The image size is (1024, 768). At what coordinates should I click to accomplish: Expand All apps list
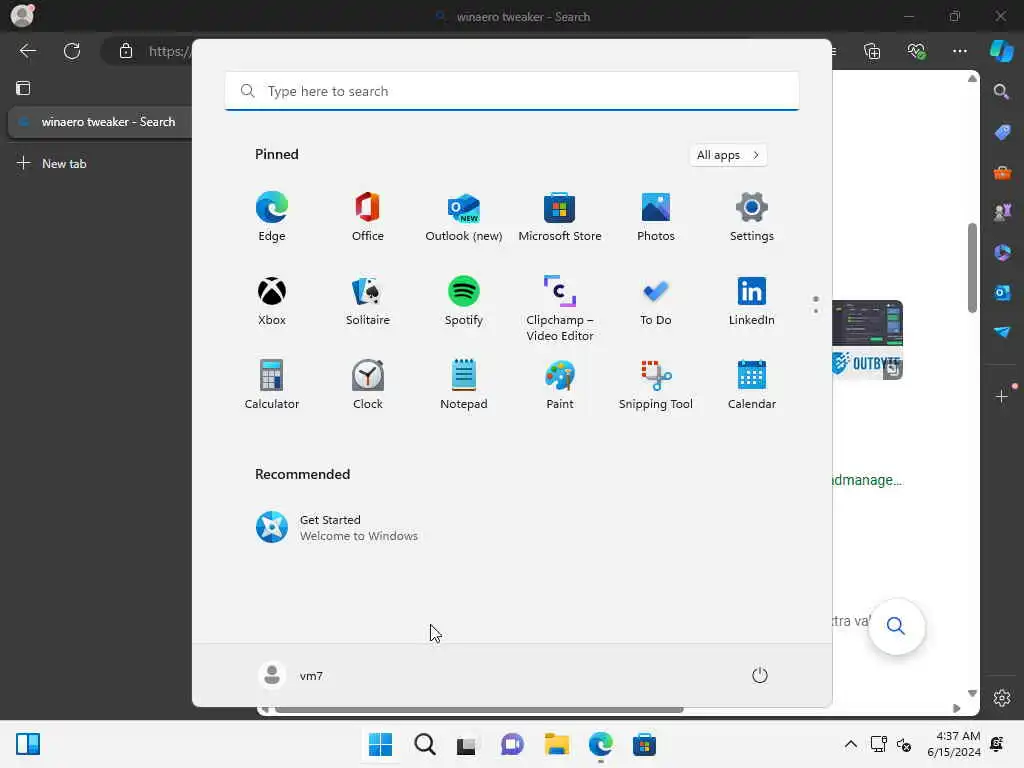pos(728,155)
